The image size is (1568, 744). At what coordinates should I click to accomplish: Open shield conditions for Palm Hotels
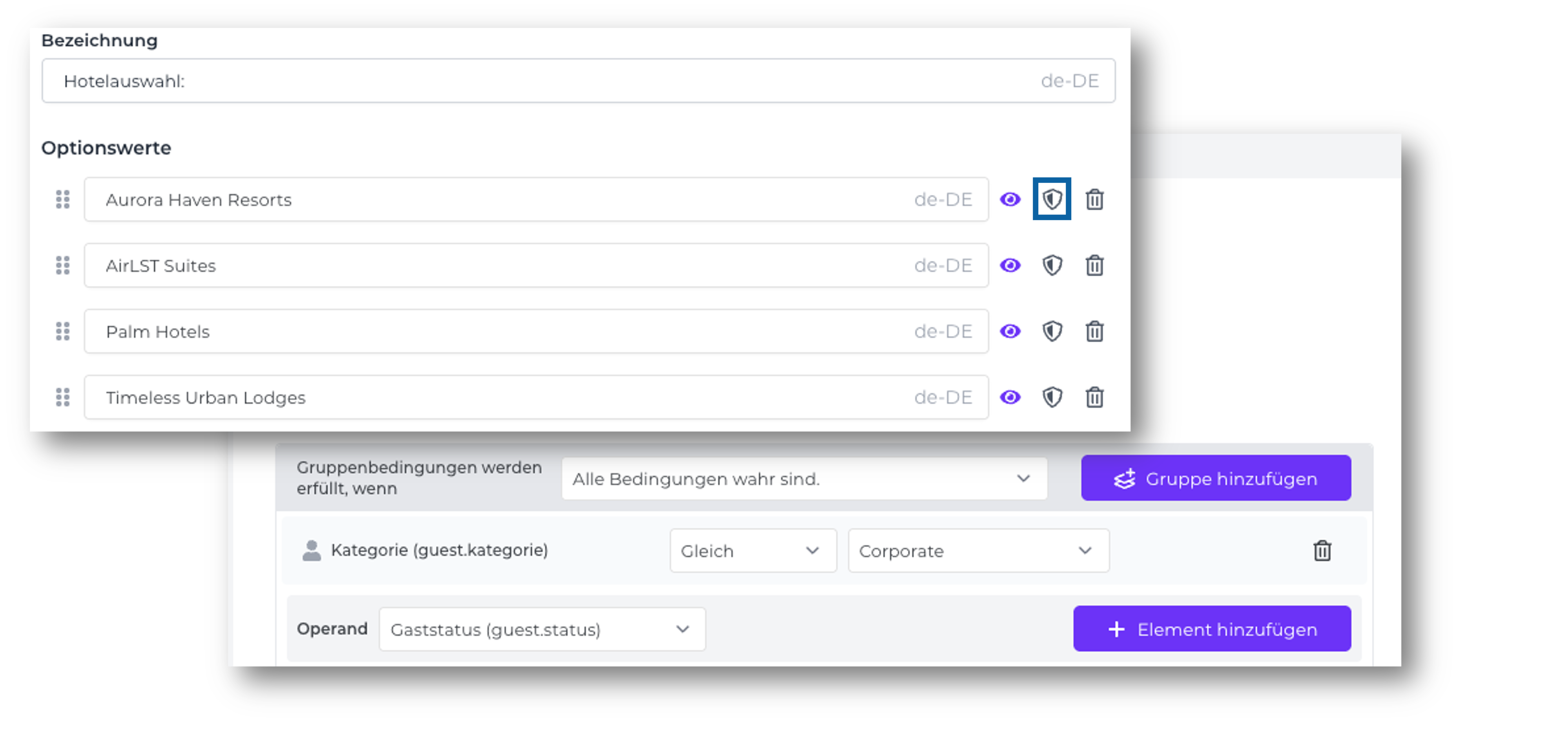pyautogui.click(x=1052, y=331)
